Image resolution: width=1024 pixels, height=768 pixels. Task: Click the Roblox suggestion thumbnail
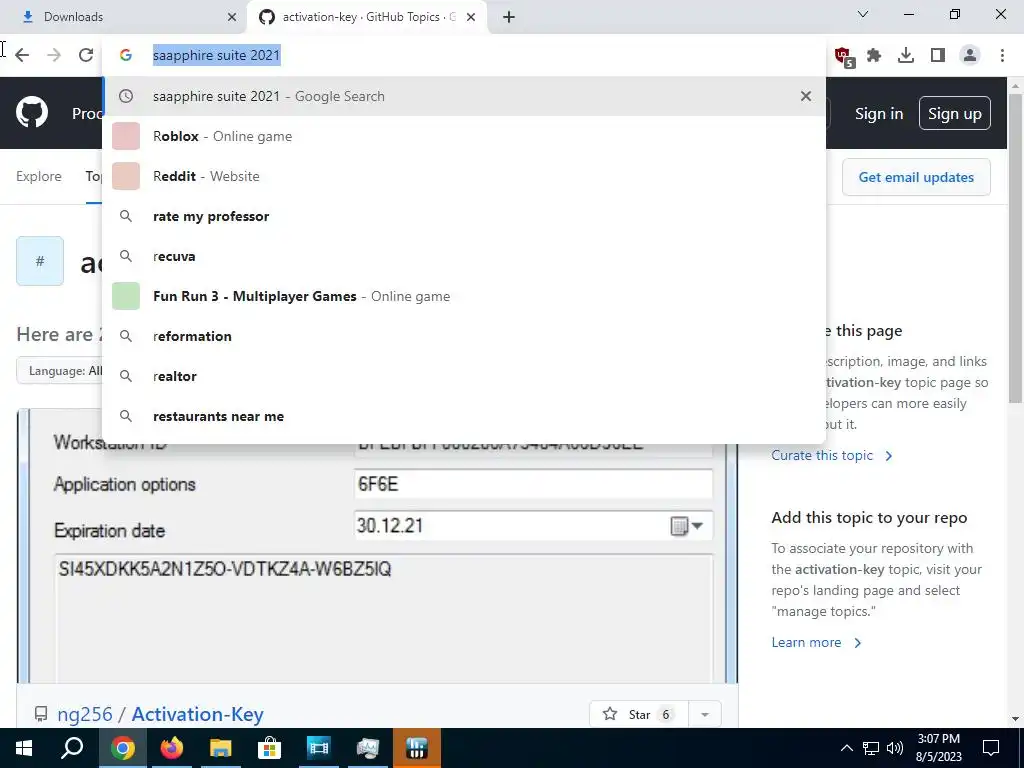126,136
